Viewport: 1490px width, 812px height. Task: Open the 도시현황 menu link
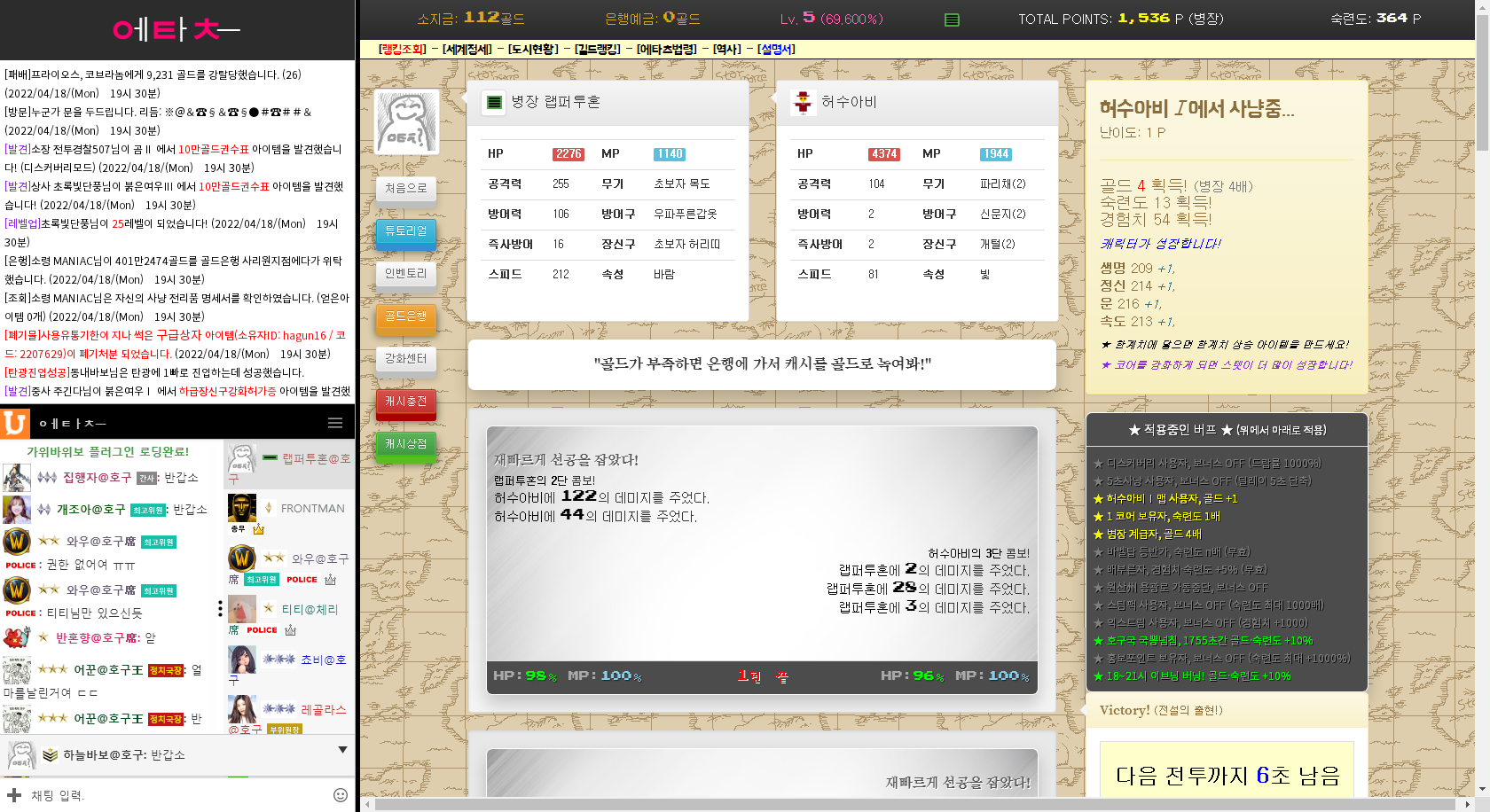tap(533, 50)
